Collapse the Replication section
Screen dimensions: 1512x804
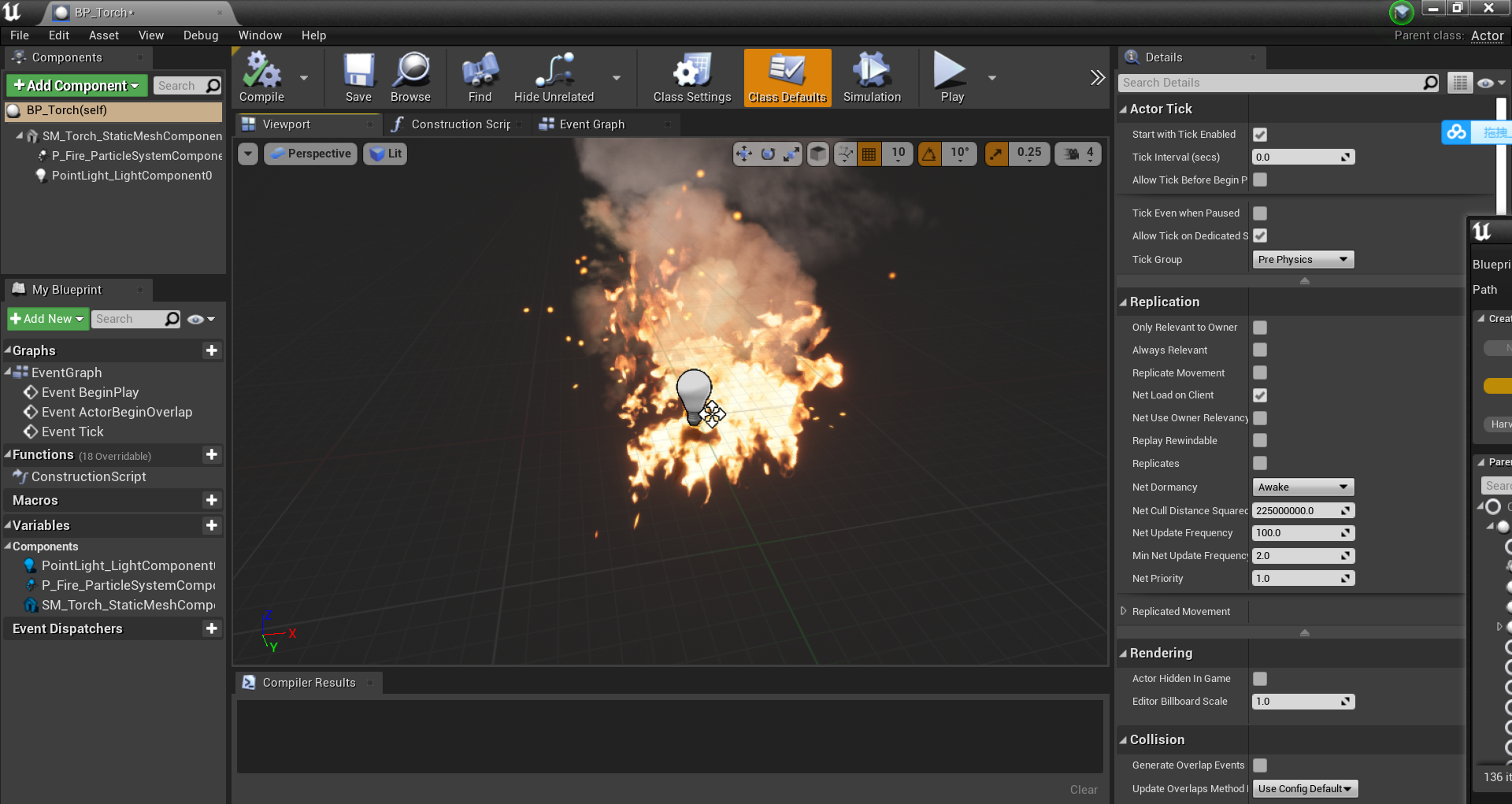tap(1124, 302)
